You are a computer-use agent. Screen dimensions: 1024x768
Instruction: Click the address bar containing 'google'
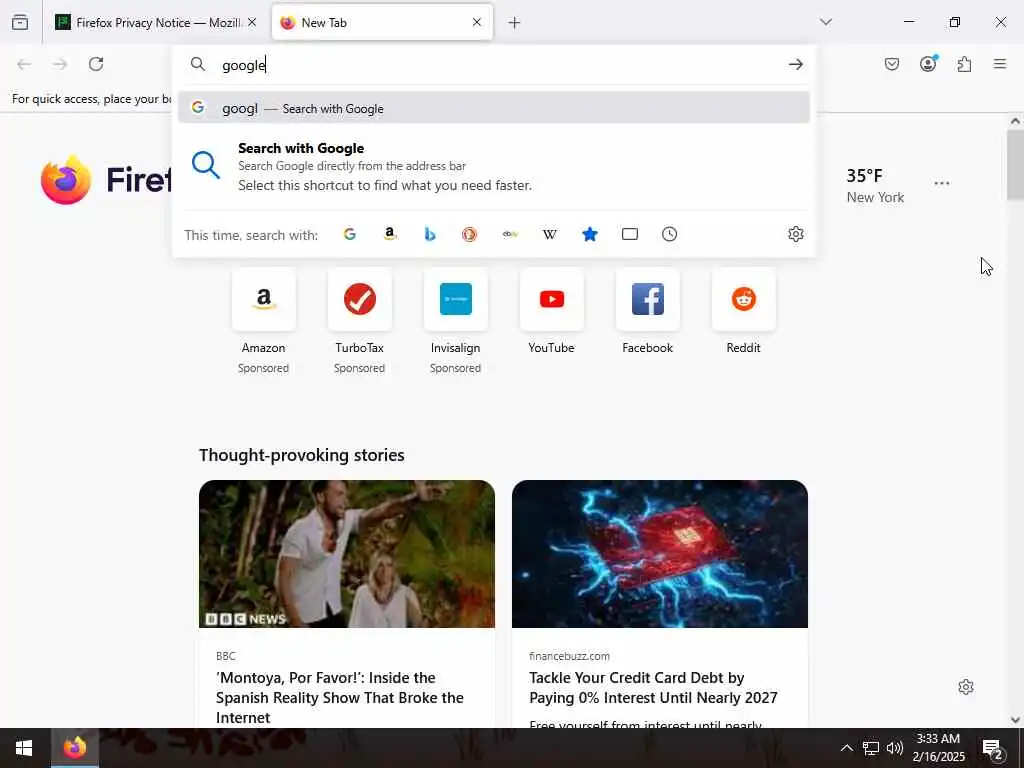coord(496,65)
